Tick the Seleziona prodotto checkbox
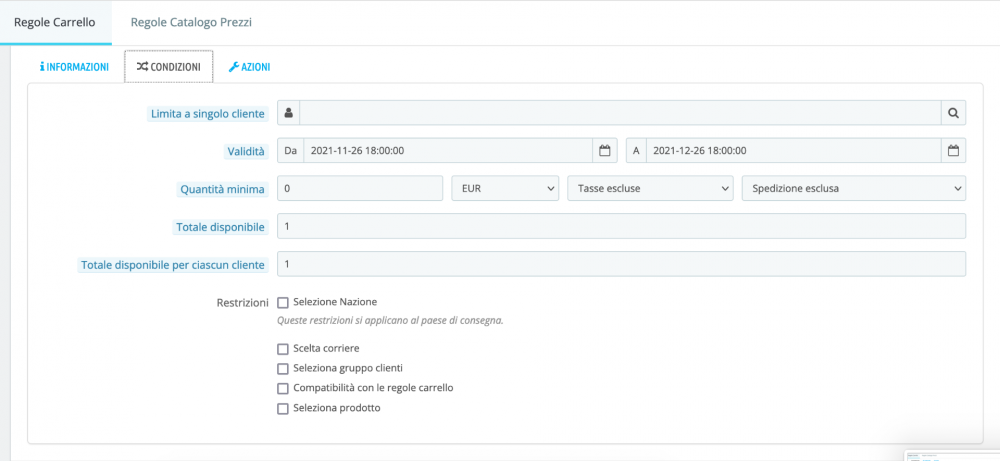Viewport: 1000px width, 461px height. pyautogui.click(x=283, y=409)
